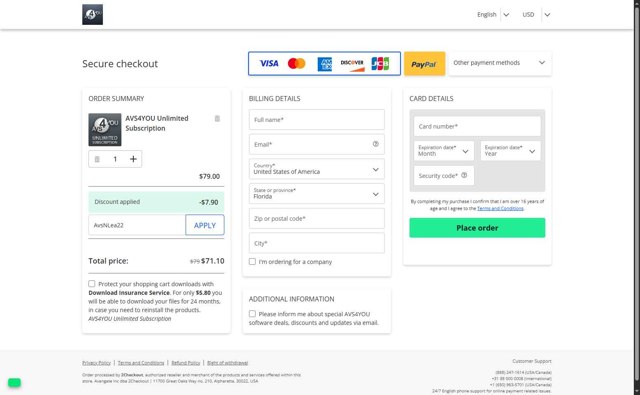The image size is (640, 395).
Task: Focus the Security code field
Action: pos(444,176)
